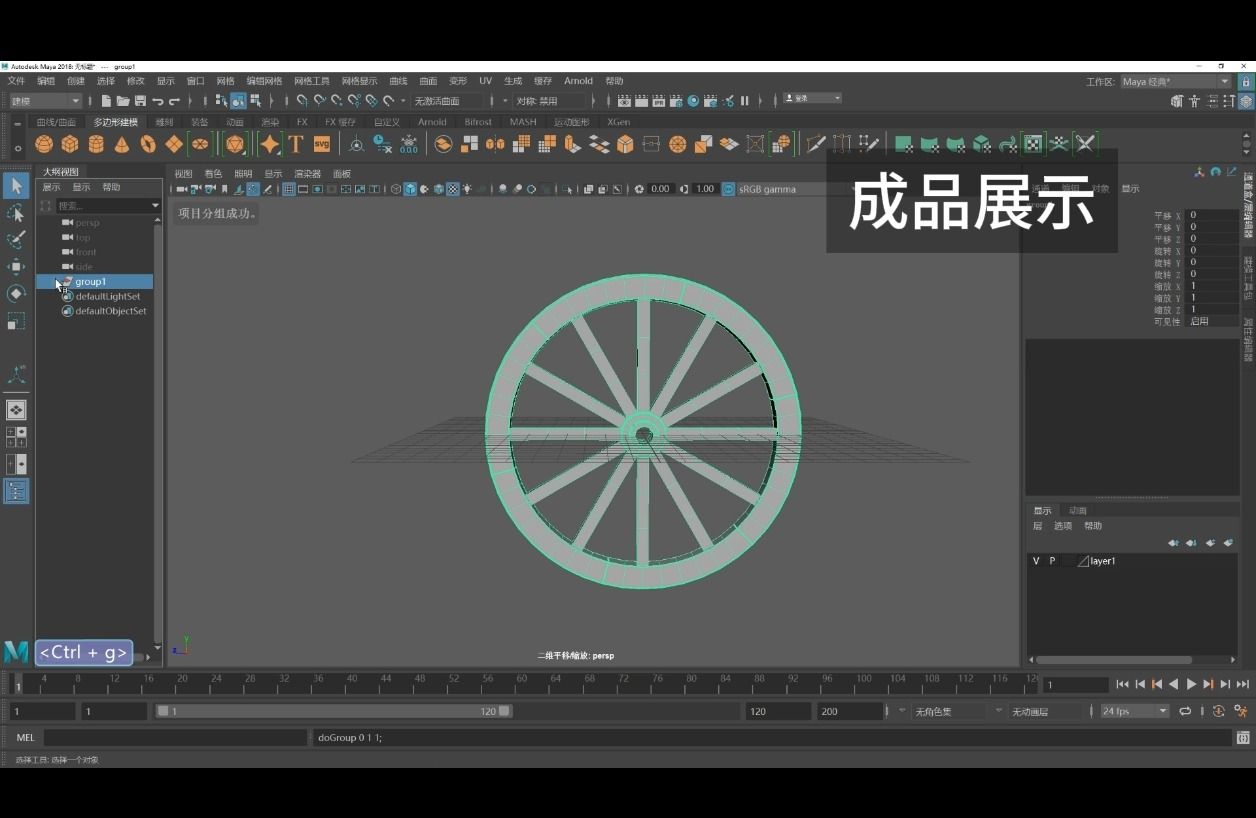Select group1 in the Outliner

point(91,282)
